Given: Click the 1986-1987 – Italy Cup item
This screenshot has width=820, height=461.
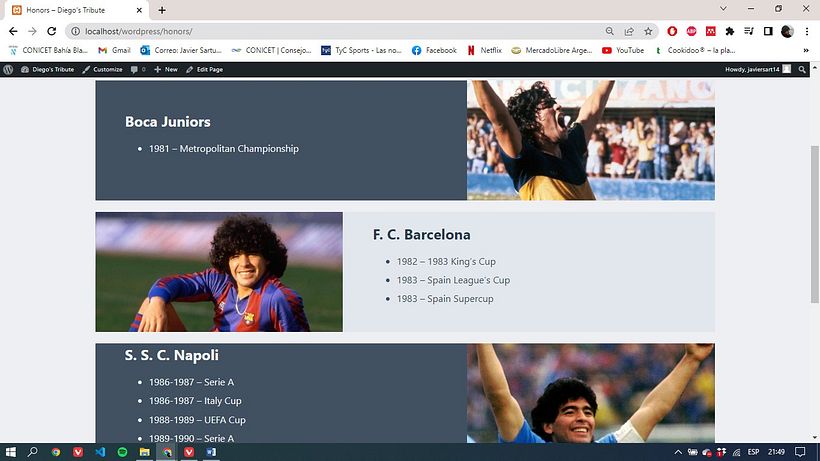Looking at the screenshot, I should [195, 401].
